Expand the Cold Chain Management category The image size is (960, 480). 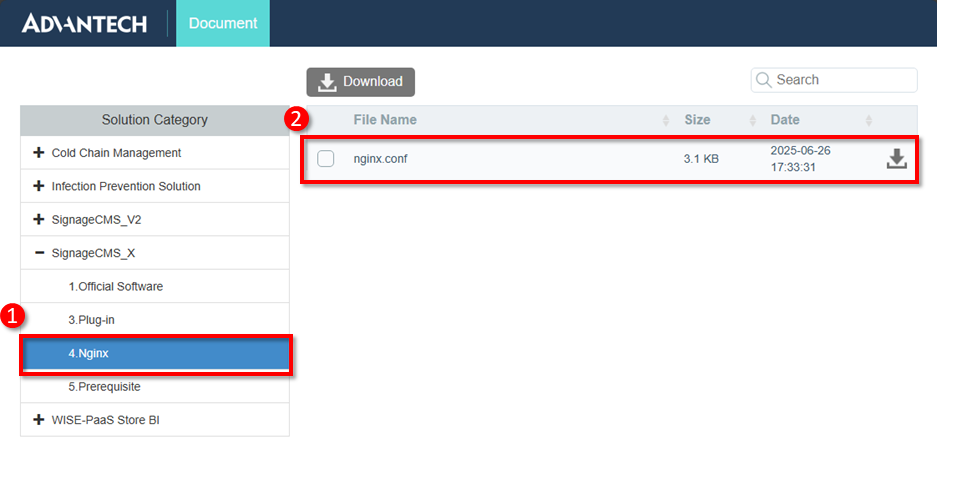(x=39, y=153)
